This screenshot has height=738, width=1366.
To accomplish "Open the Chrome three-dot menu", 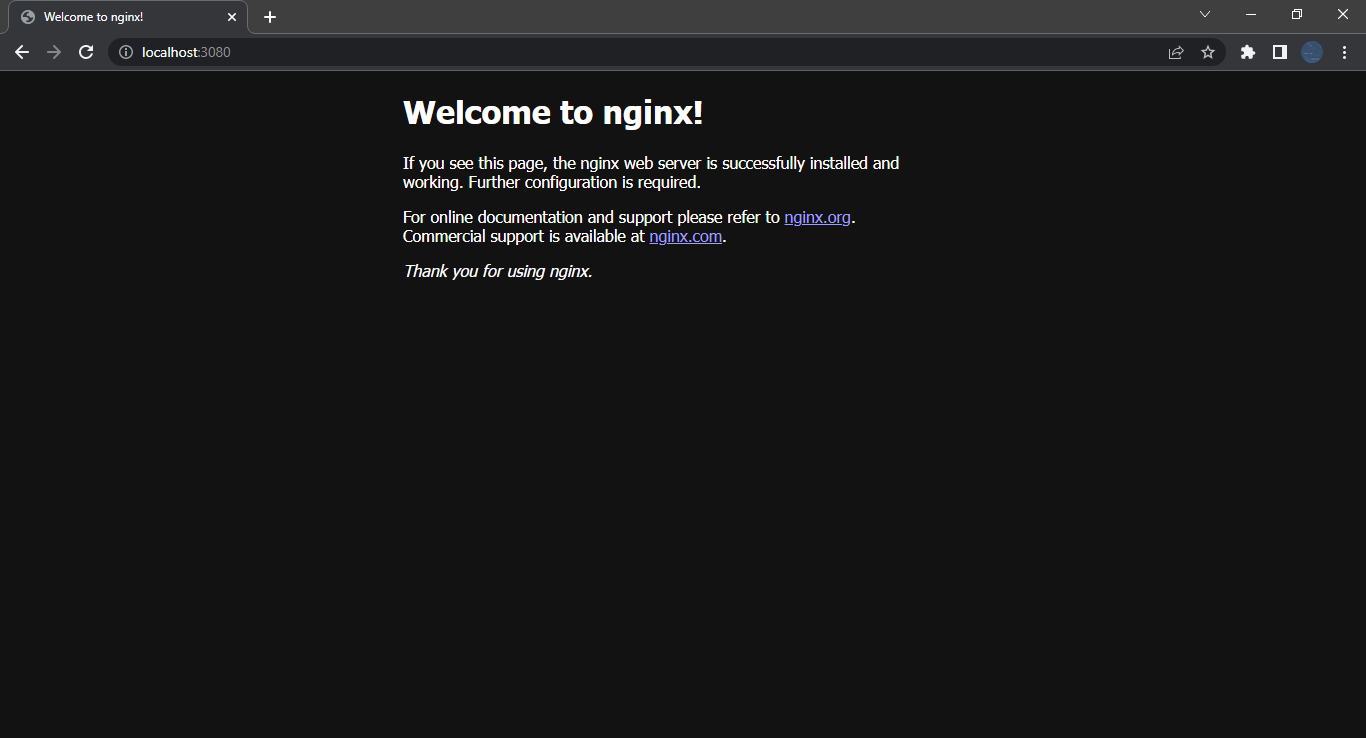I will tap(1344, 52).
